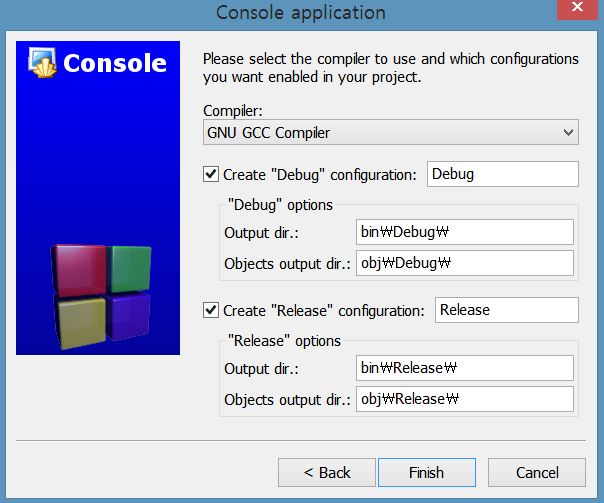Click the "Release" options group label
The width and height of the screenshot is (604, 503).
coord(284,341)
